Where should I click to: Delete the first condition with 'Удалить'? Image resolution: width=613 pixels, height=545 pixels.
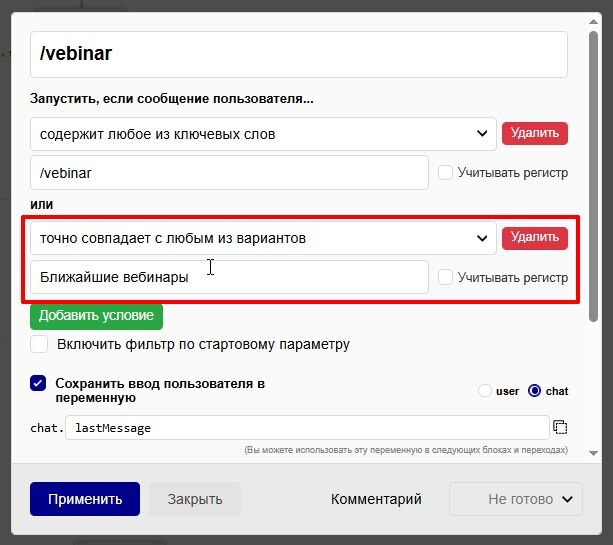click(534, 133)
